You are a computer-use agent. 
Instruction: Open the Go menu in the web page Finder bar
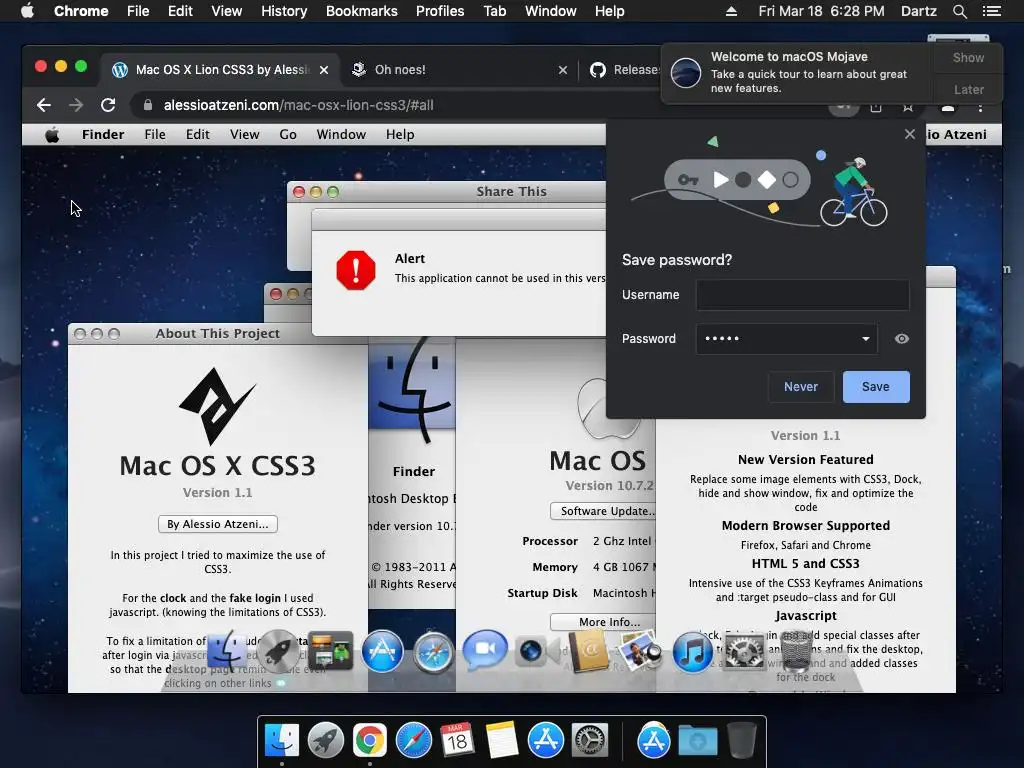click(288, 135)
